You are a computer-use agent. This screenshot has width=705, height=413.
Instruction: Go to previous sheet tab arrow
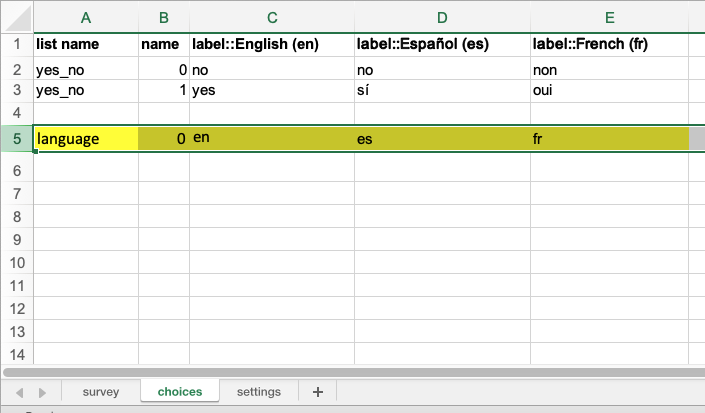19,393
